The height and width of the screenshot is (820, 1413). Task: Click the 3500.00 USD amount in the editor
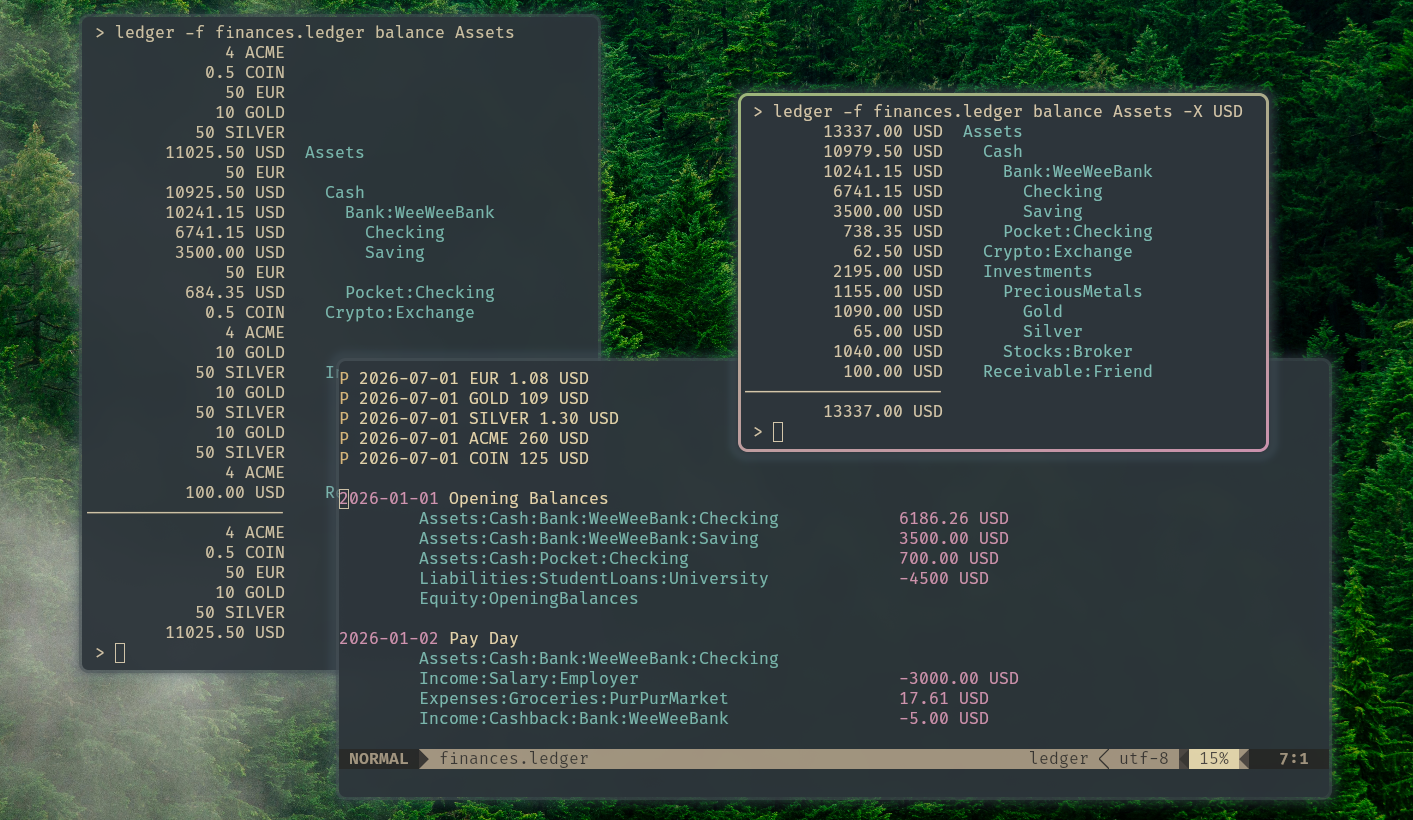(954, 538)
